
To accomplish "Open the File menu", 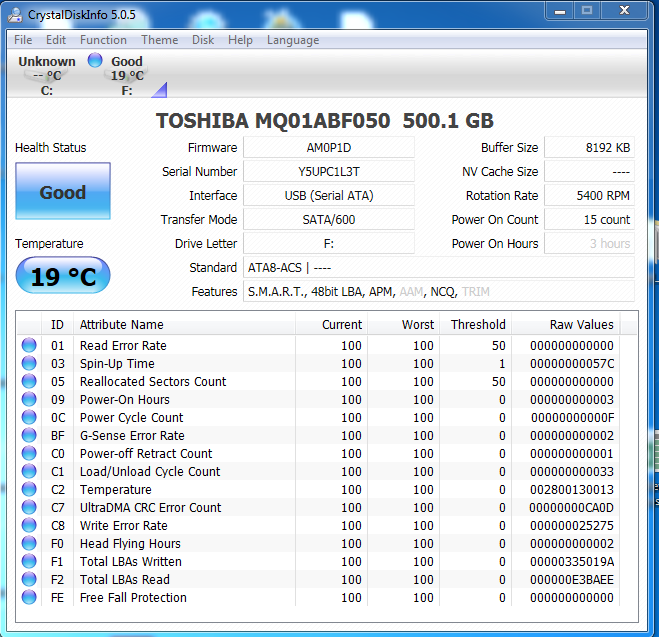I will click(23, 40).
